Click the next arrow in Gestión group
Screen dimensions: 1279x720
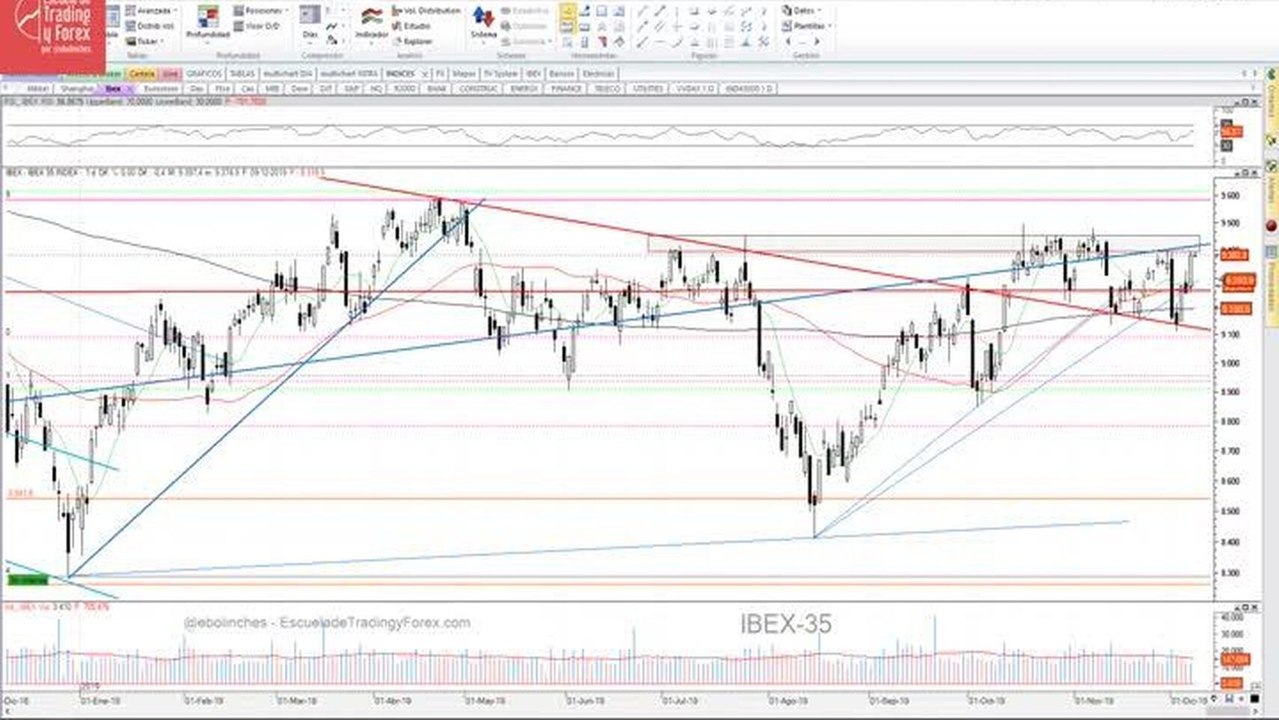tap(816, 41)
